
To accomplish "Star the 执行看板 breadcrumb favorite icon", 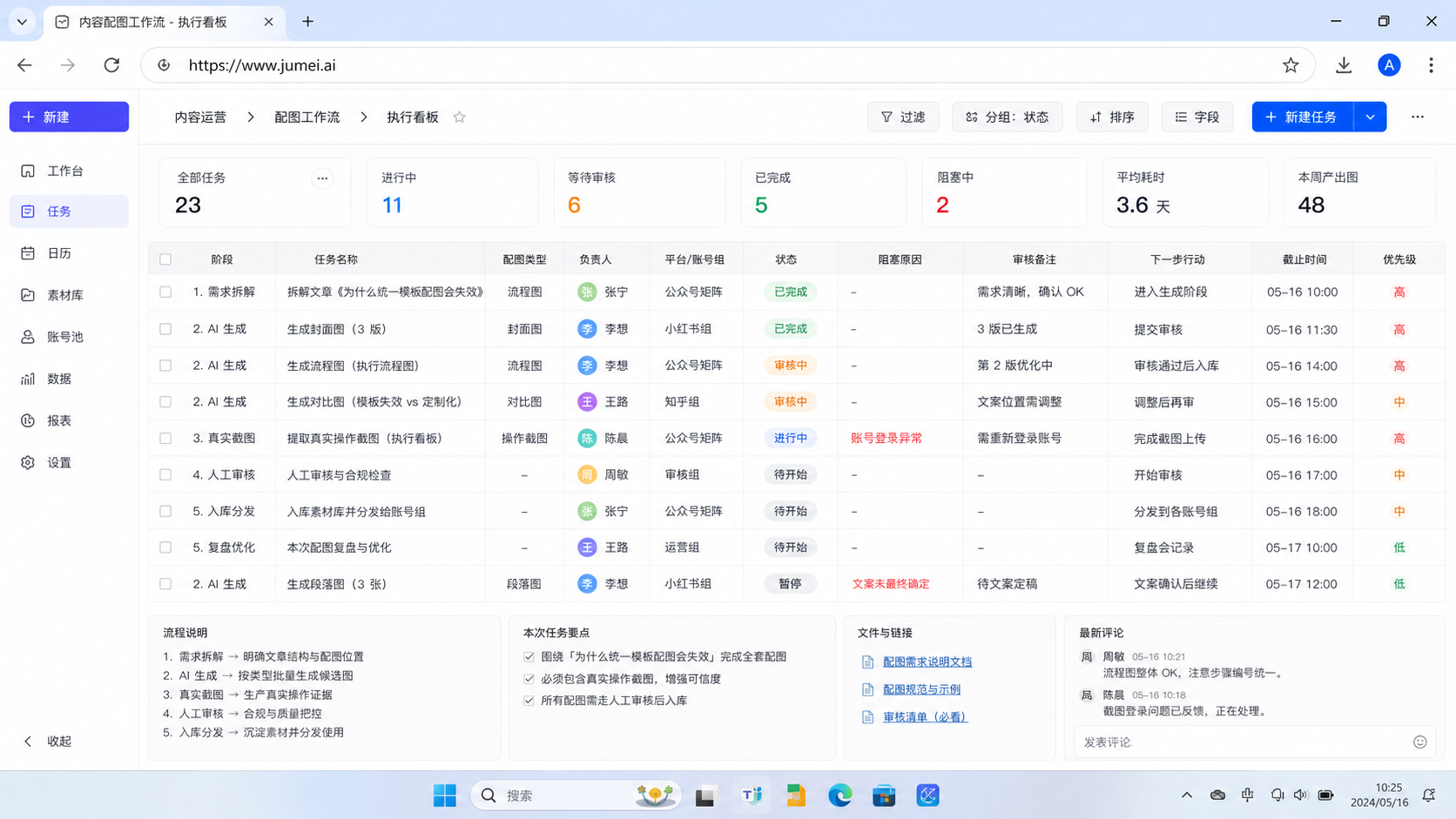I will (459, 117).
